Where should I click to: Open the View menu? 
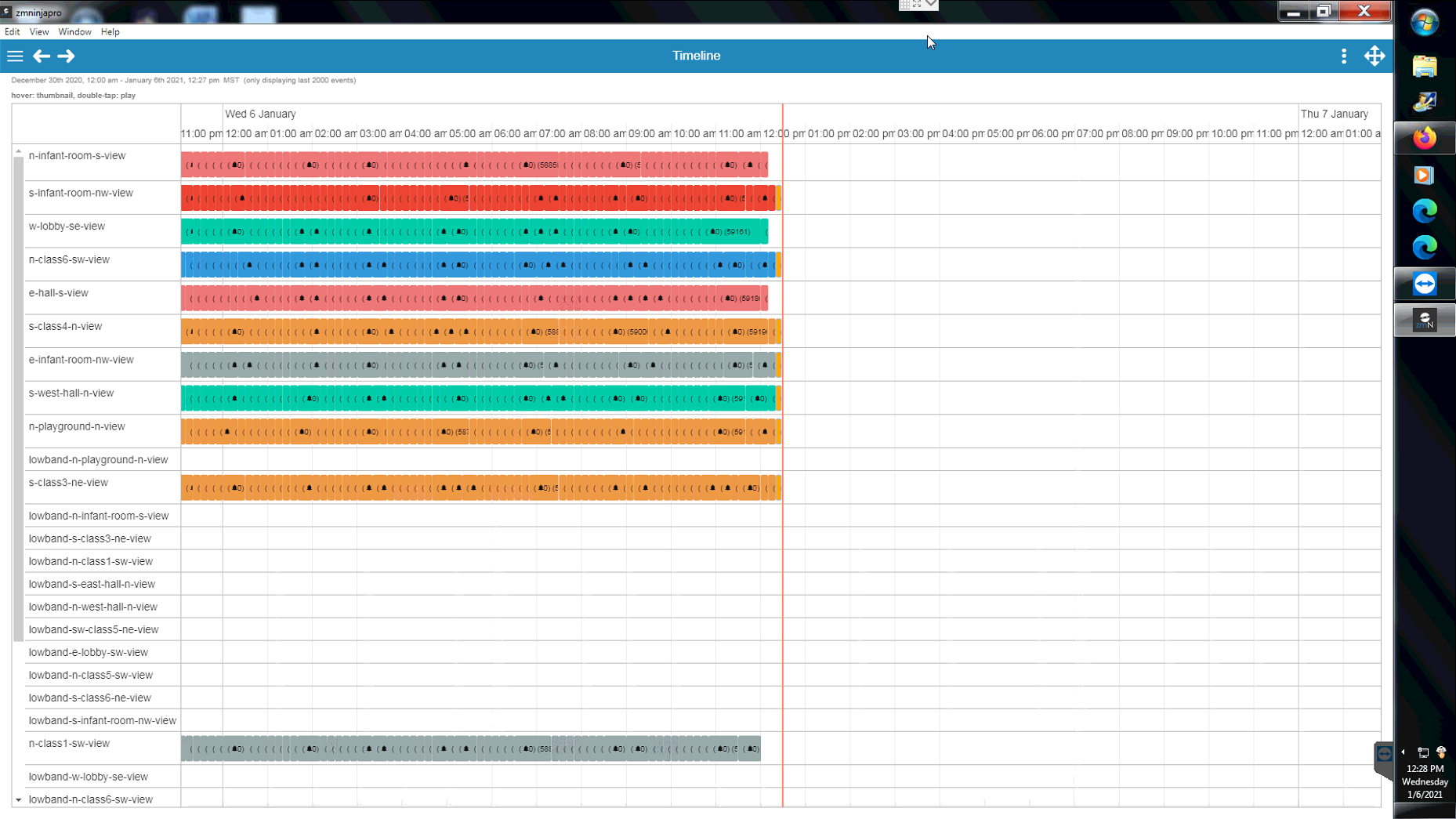(38, 32)
